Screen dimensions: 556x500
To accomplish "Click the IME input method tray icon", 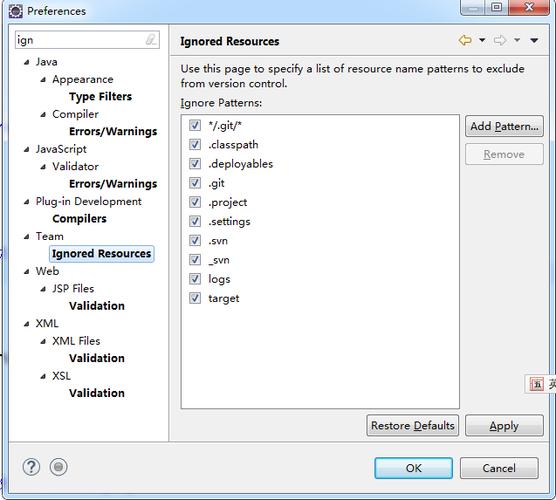I will (x=536, y=384).
